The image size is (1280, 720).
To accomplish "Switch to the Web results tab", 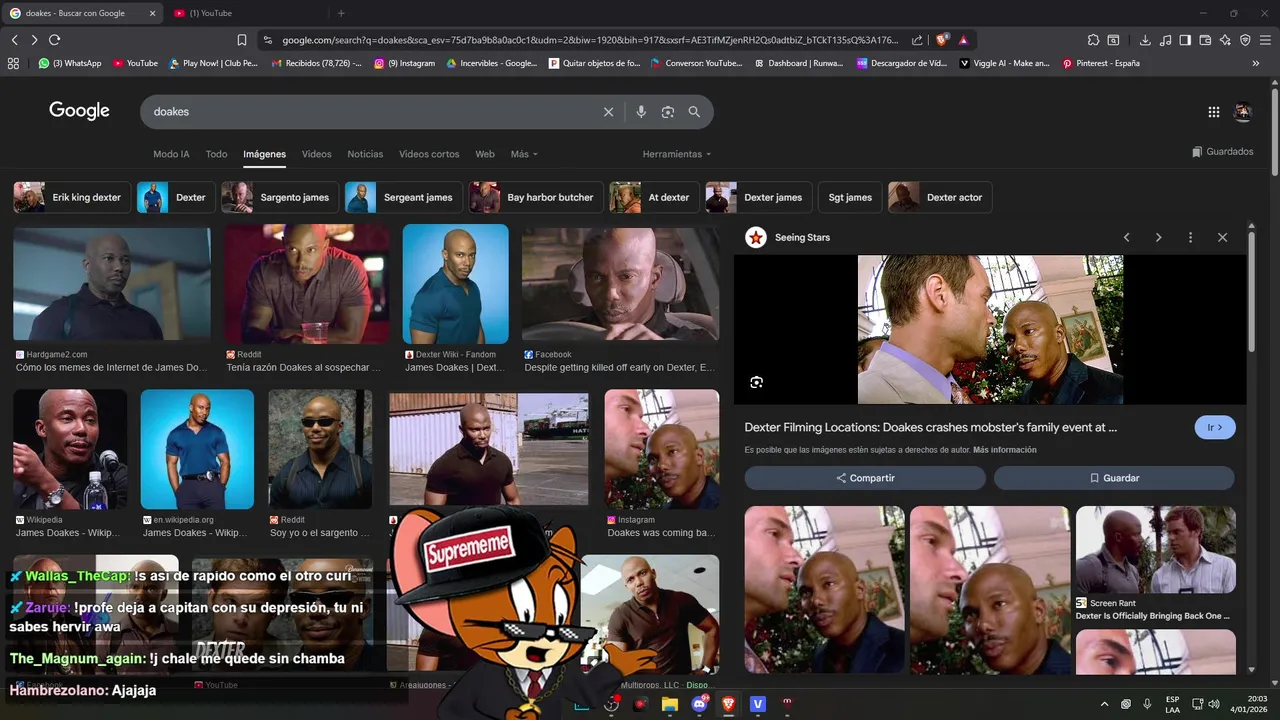I will point(485,154).
